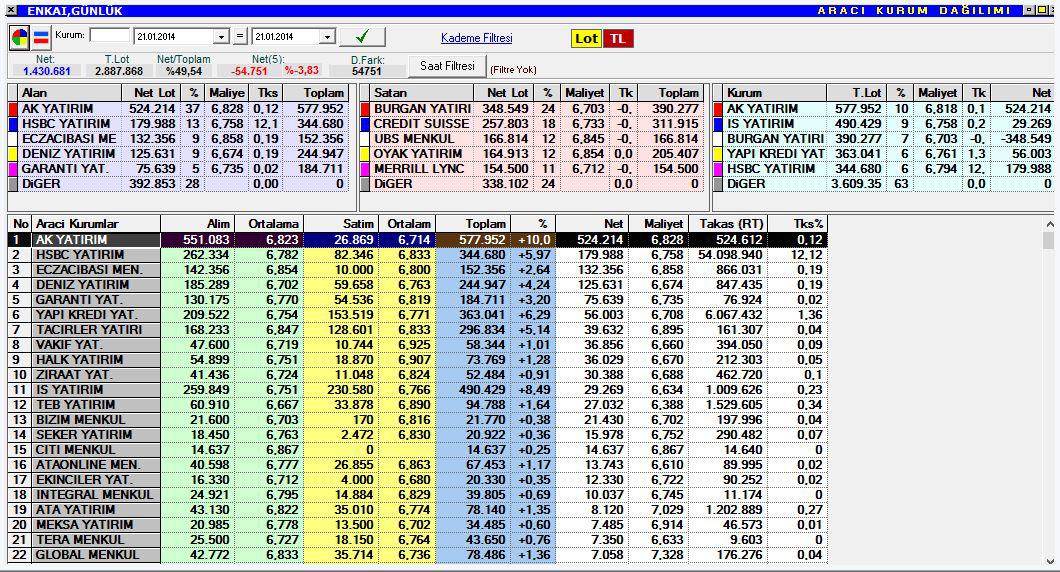Click the Net value 1.430.681
Screen dimensions: 1060x572
(x=47, y=71)
